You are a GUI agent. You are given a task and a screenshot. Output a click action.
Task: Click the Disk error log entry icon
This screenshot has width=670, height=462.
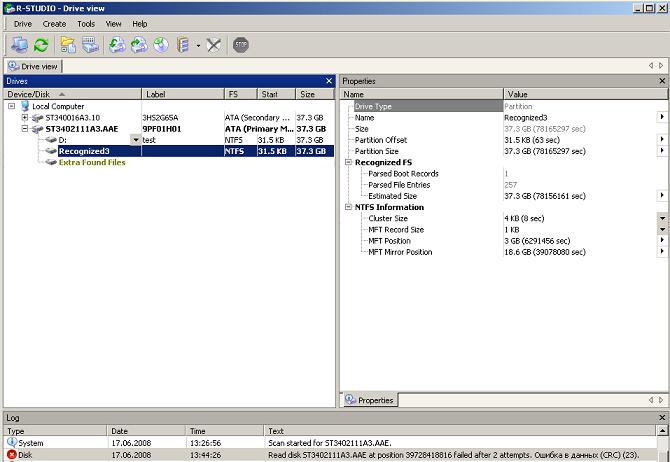(x=12, y=455)
